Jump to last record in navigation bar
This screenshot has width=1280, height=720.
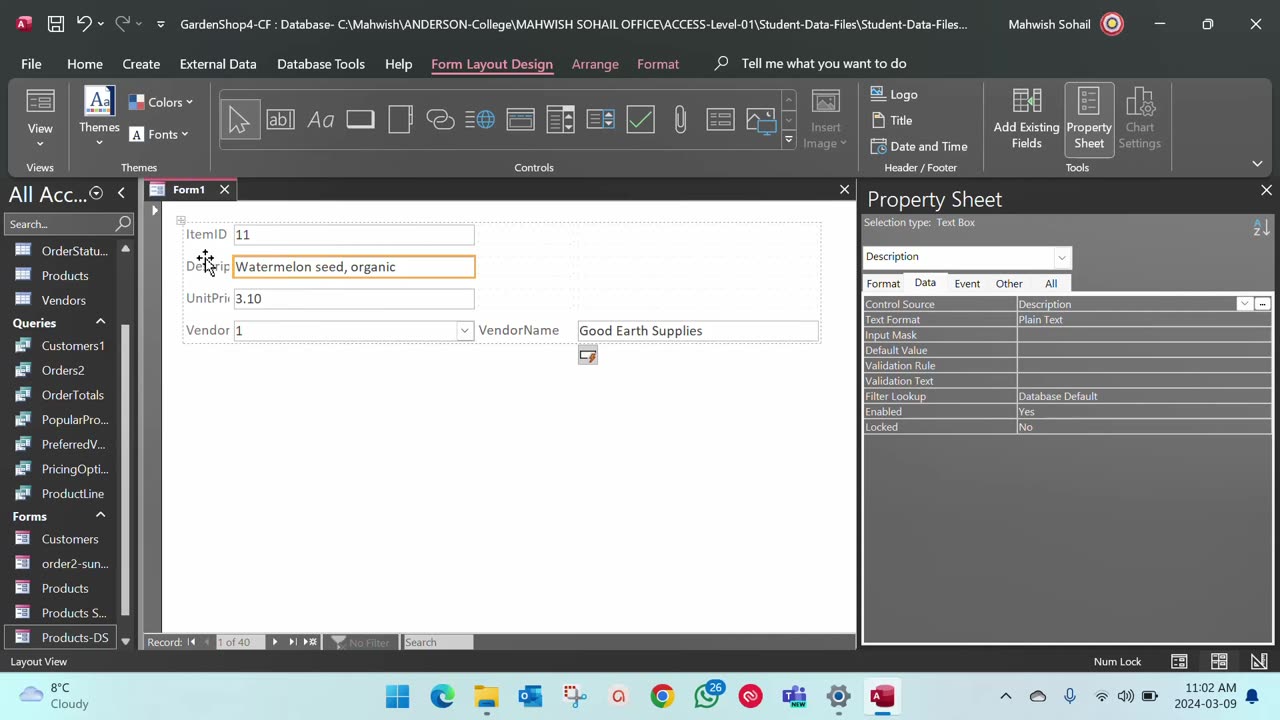click(x=292, y=642)
